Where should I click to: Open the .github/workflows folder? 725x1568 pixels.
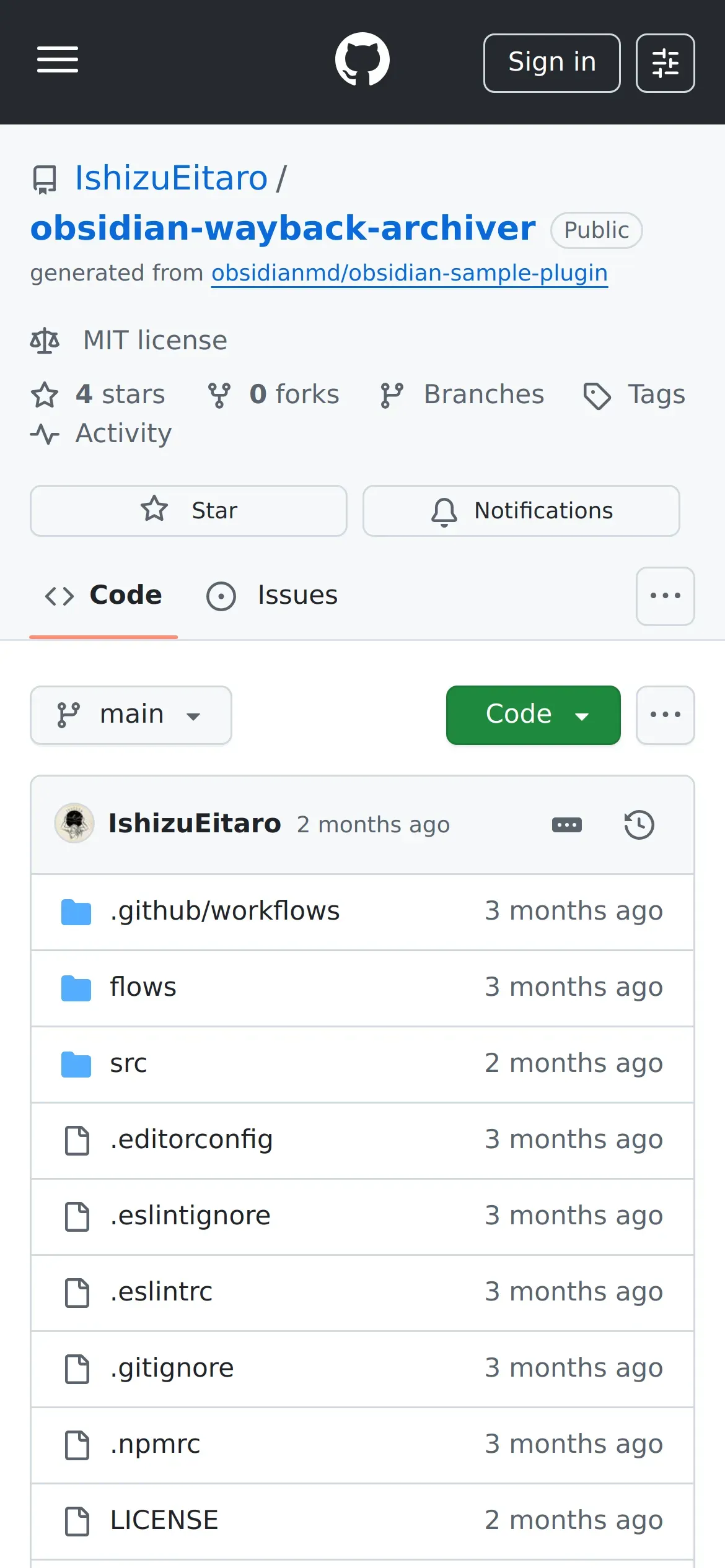coord(224,911)
